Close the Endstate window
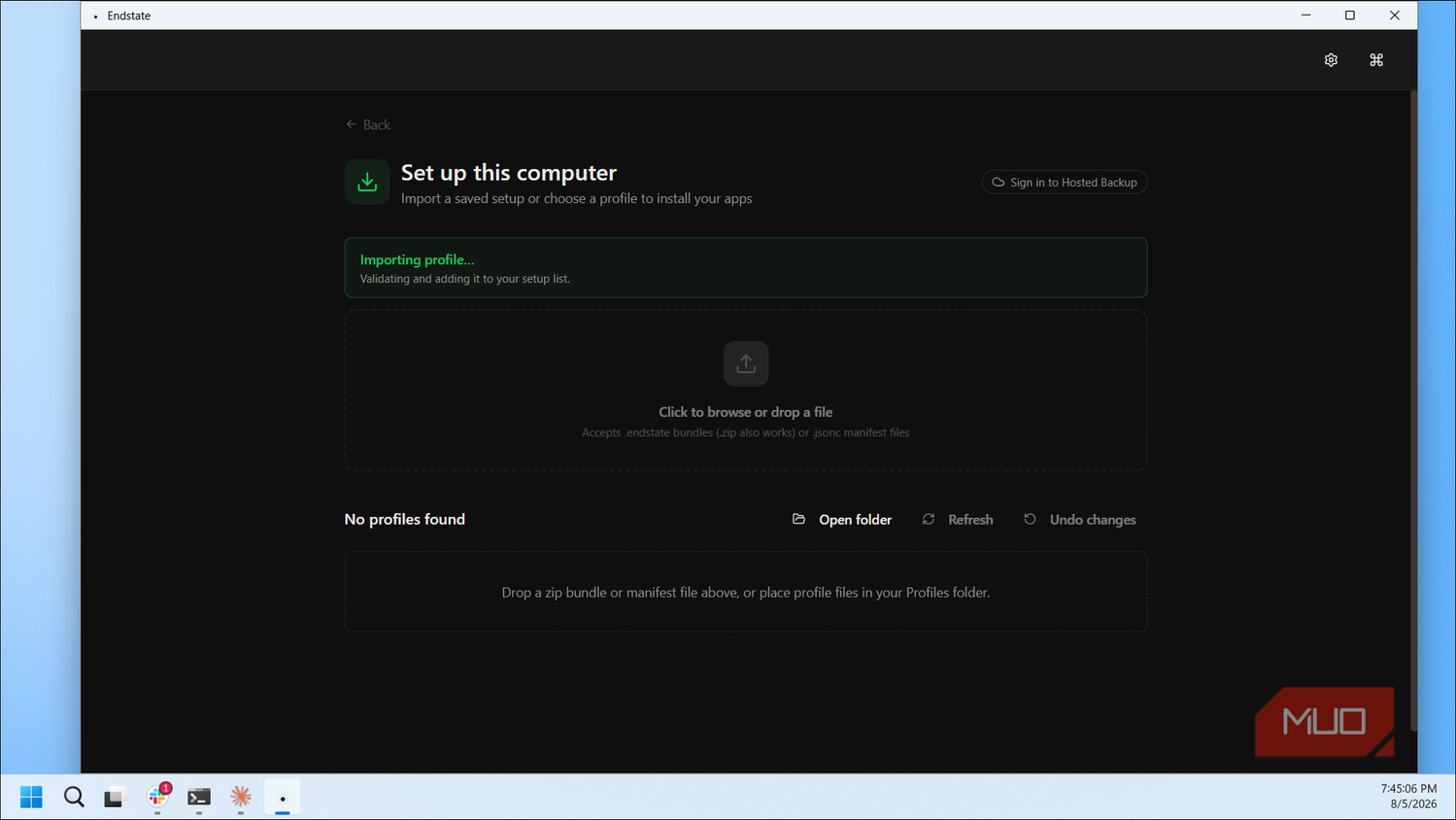The width and height of the screenshot is (1456, 820). click(1395, 15)
